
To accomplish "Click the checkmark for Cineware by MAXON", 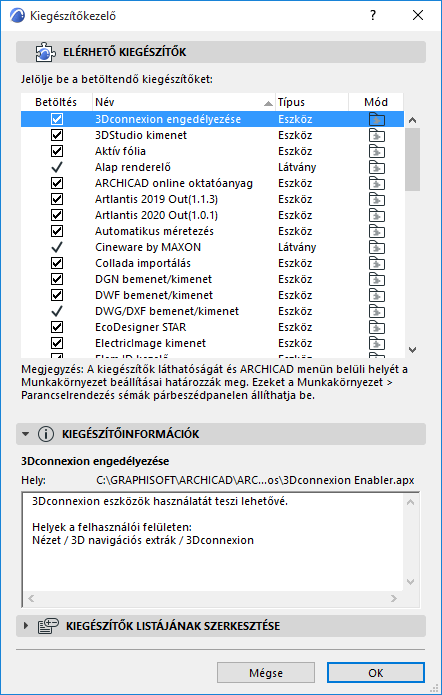I will pos(57,247).
